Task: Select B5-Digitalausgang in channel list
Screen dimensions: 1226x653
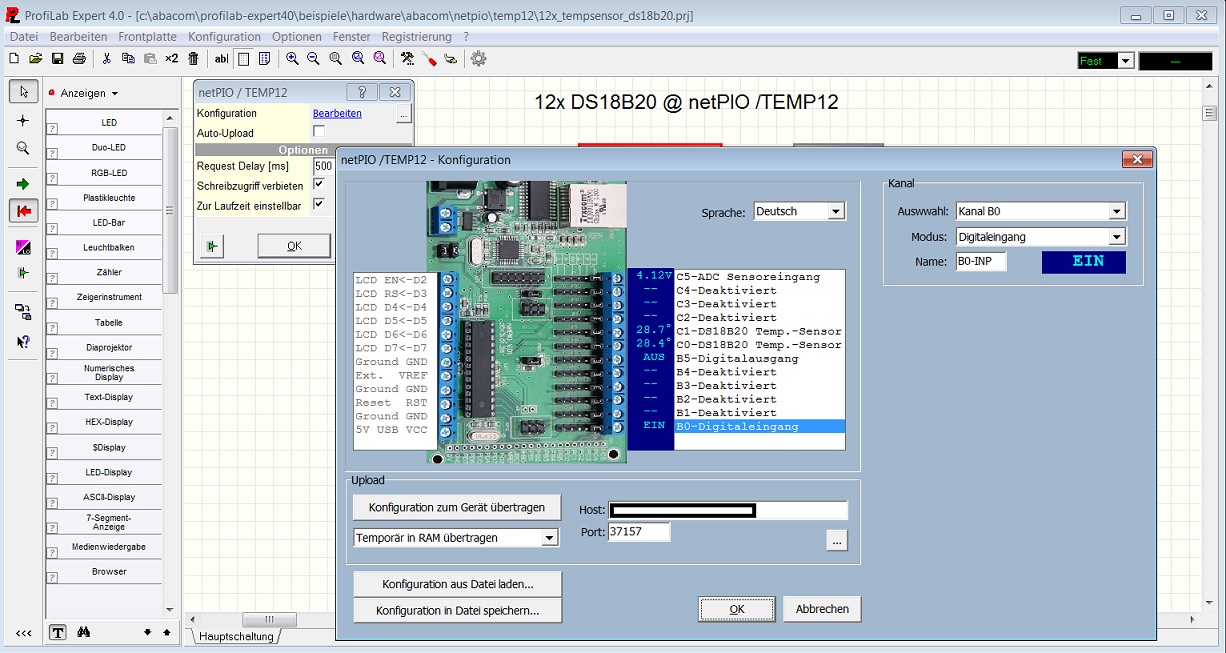Action: (x=760, y=358)
